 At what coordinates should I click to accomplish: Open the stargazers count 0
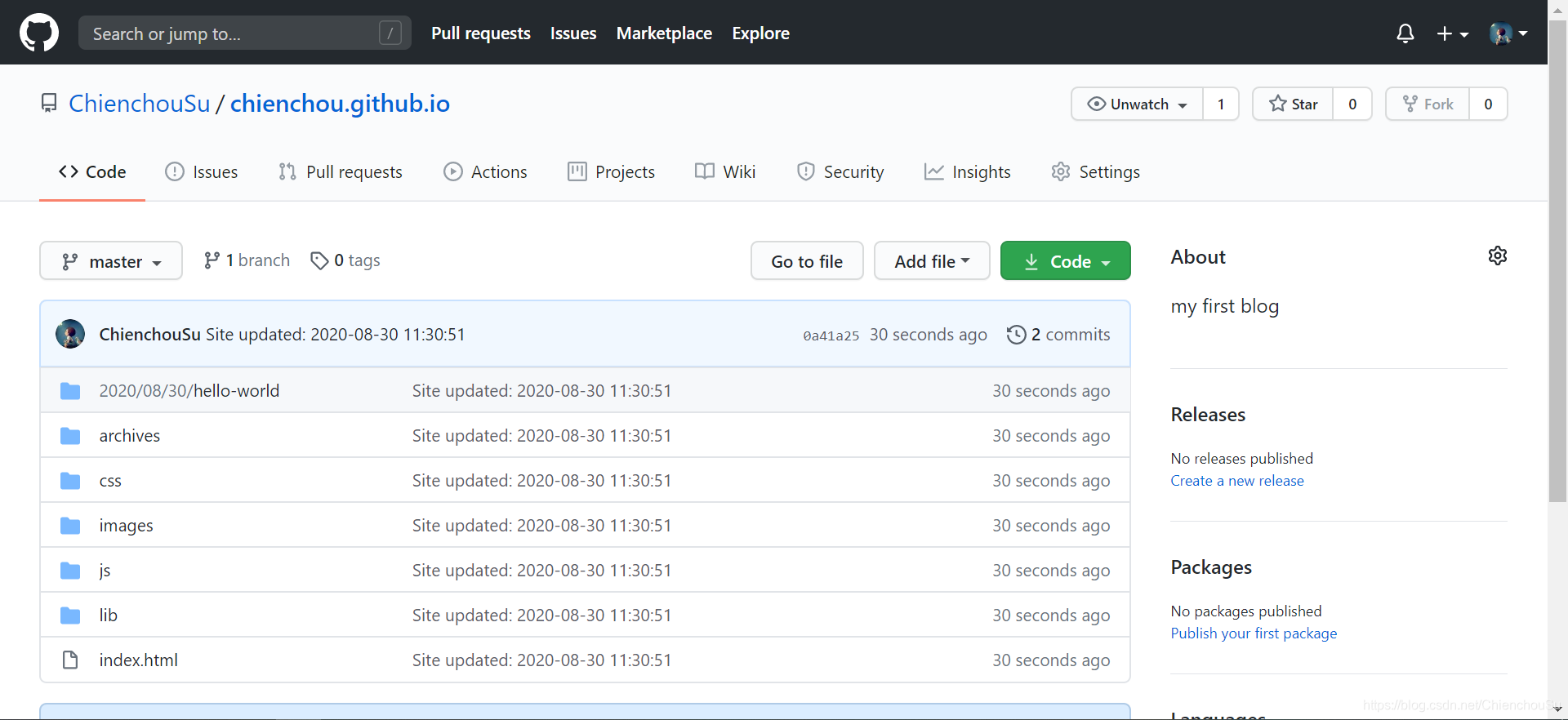tap(1352, 104)
